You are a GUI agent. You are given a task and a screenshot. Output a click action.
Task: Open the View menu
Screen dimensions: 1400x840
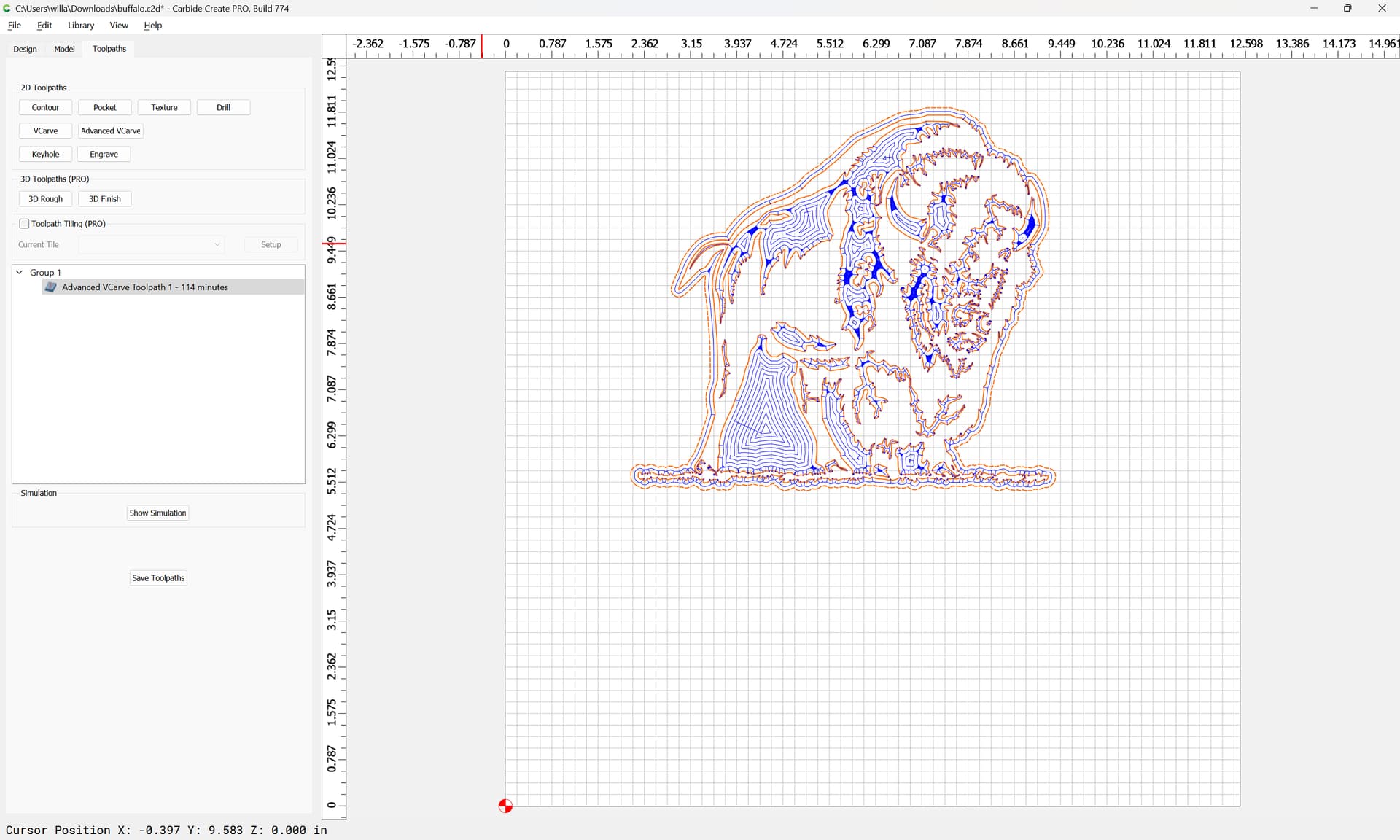tap(119, 25)
